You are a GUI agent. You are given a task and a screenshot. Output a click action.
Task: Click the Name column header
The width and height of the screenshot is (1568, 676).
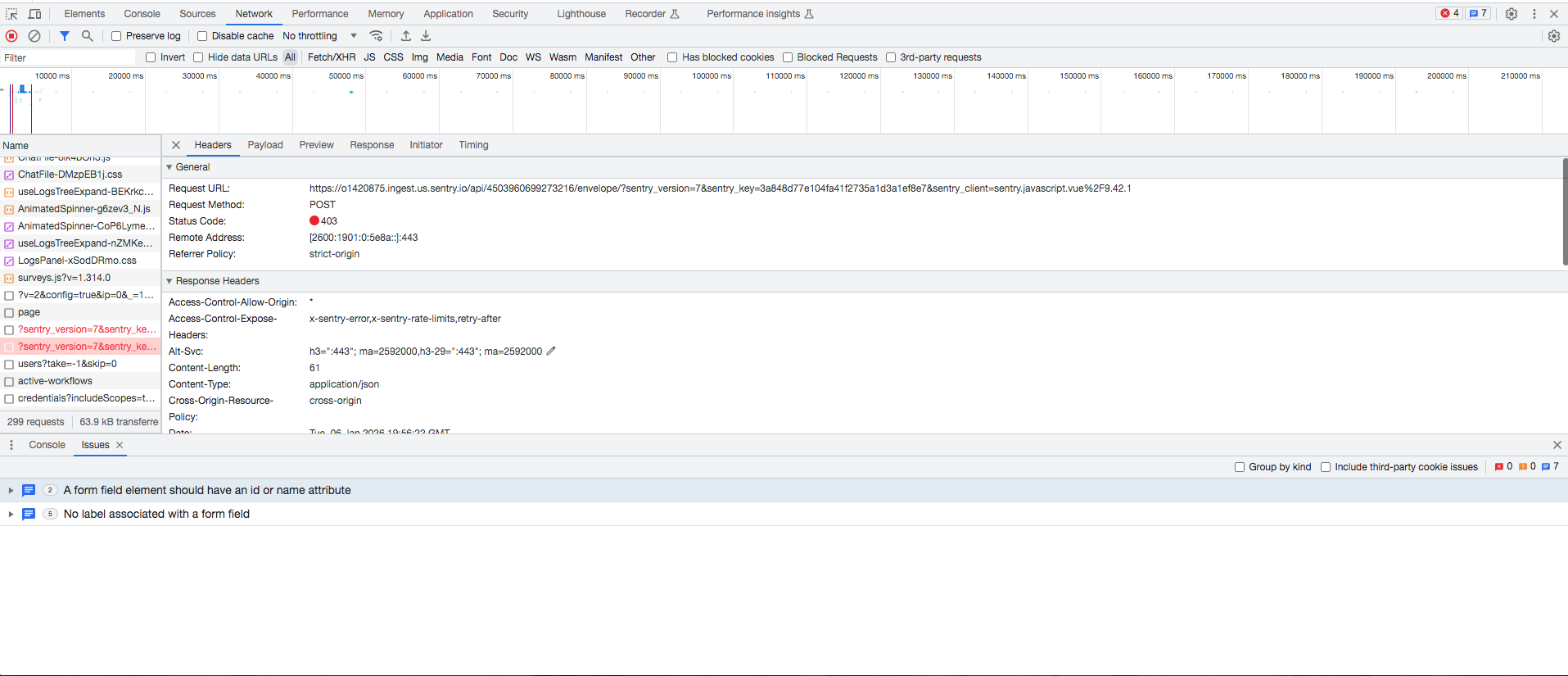point(80,146)
